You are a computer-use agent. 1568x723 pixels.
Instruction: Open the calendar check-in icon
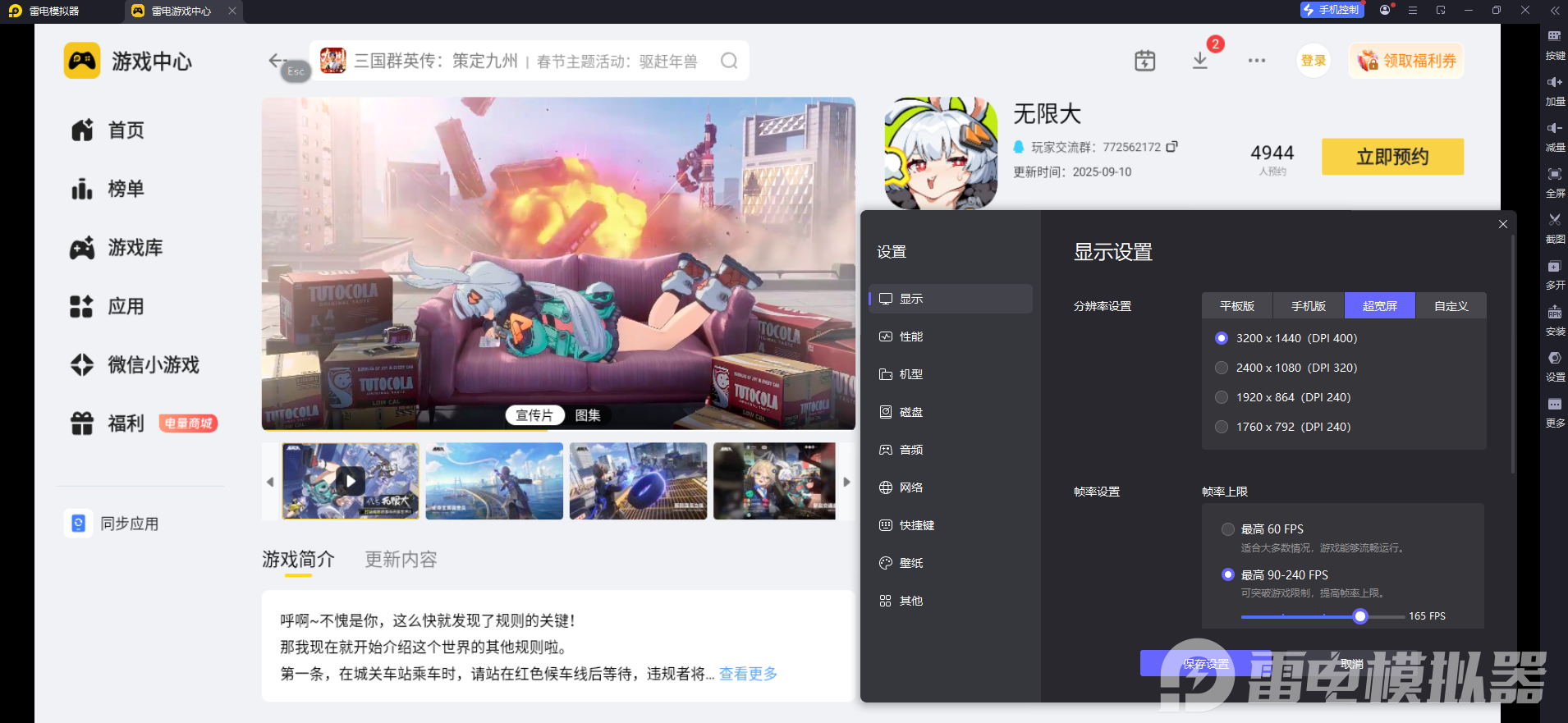click(1145, 61)
